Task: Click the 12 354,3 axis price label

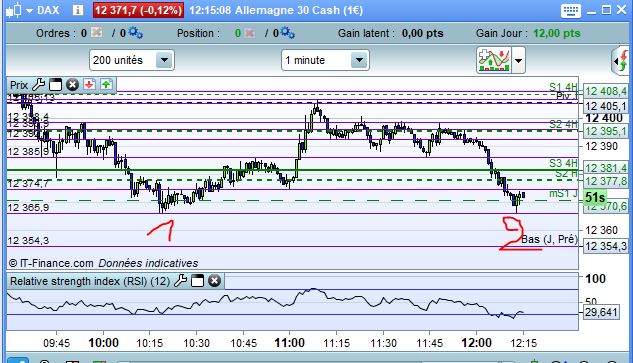Action: [x=606, y=246]
